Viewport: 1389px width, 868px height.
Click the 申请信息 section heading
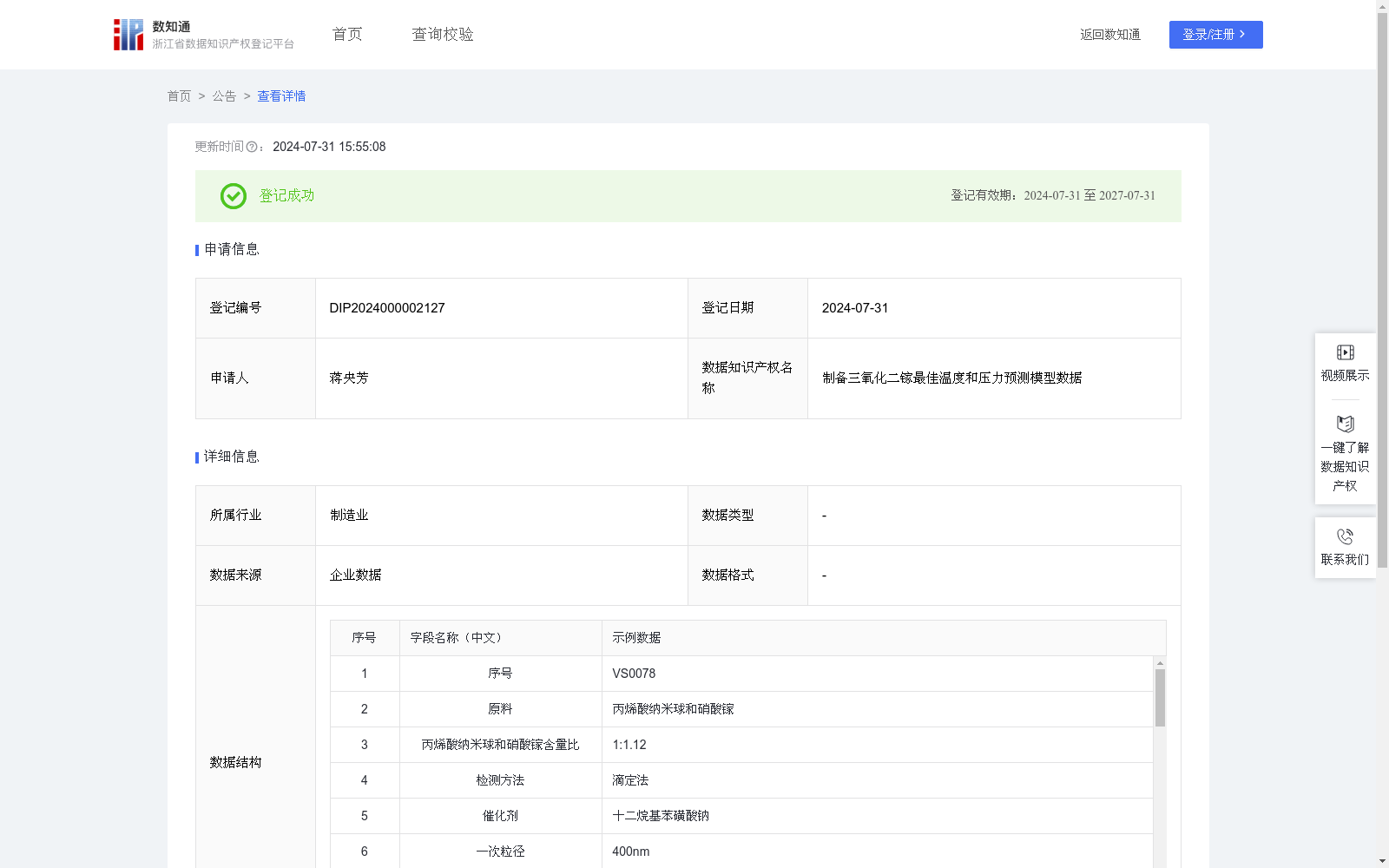click(232, 249)
